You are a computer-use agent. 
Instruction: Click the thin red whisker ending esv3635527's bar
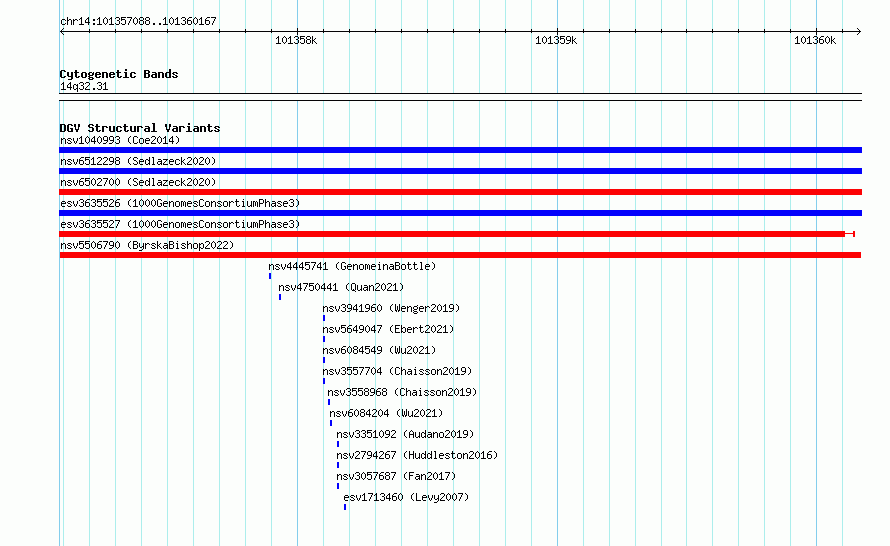850,234
